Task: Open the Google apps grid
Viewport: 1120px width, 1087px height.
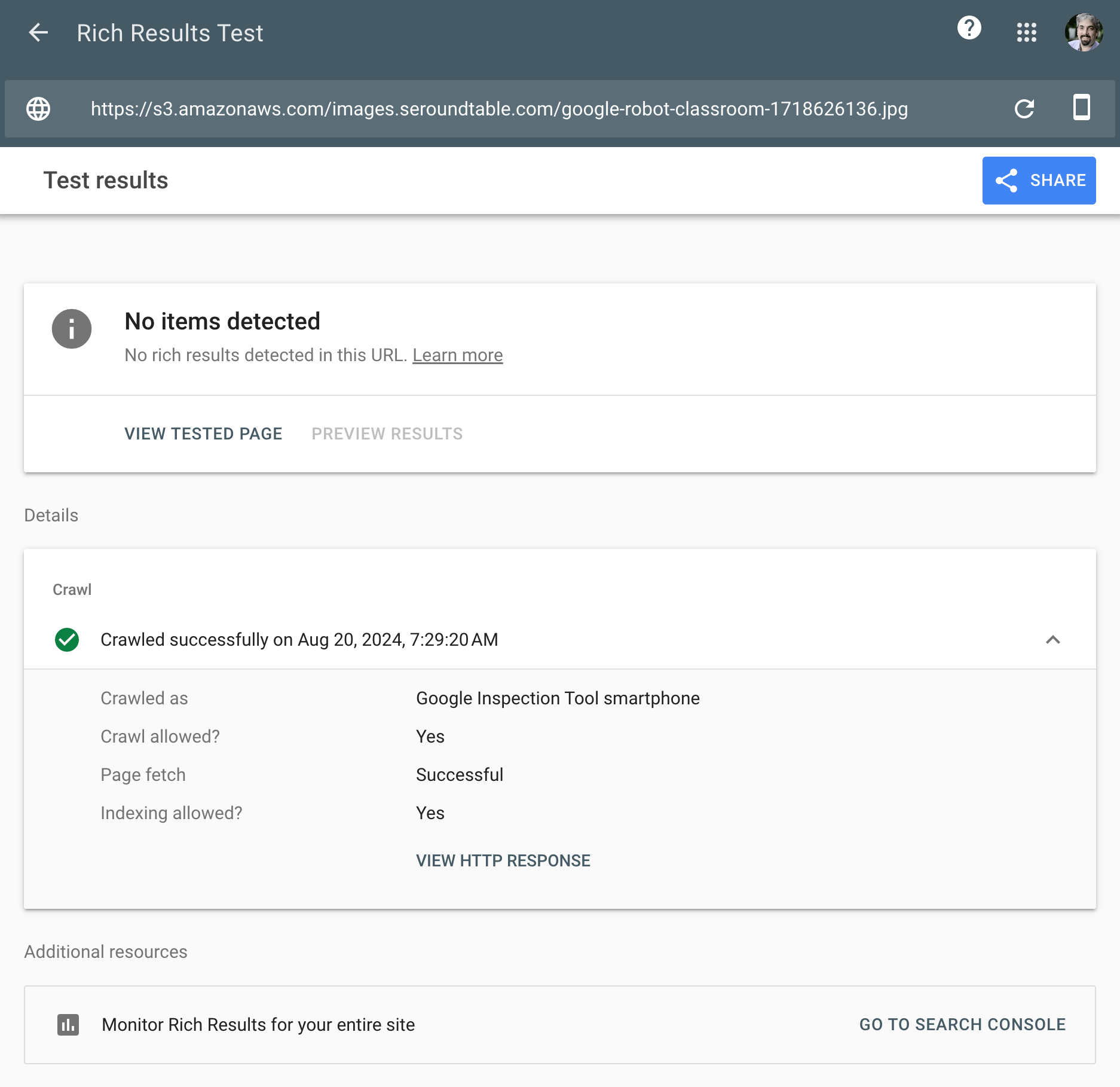Action: [x=1027, y=33]
